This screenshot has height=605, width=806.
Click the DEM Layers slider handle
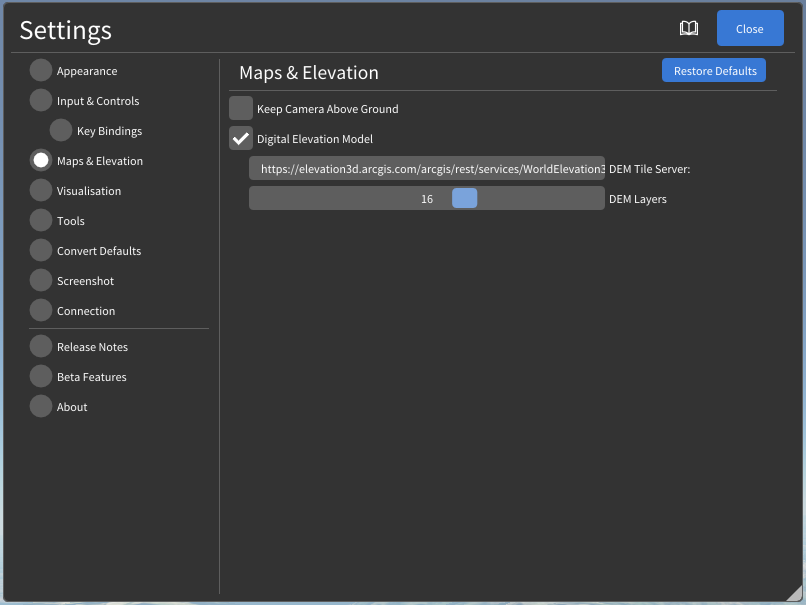[464, 199]
